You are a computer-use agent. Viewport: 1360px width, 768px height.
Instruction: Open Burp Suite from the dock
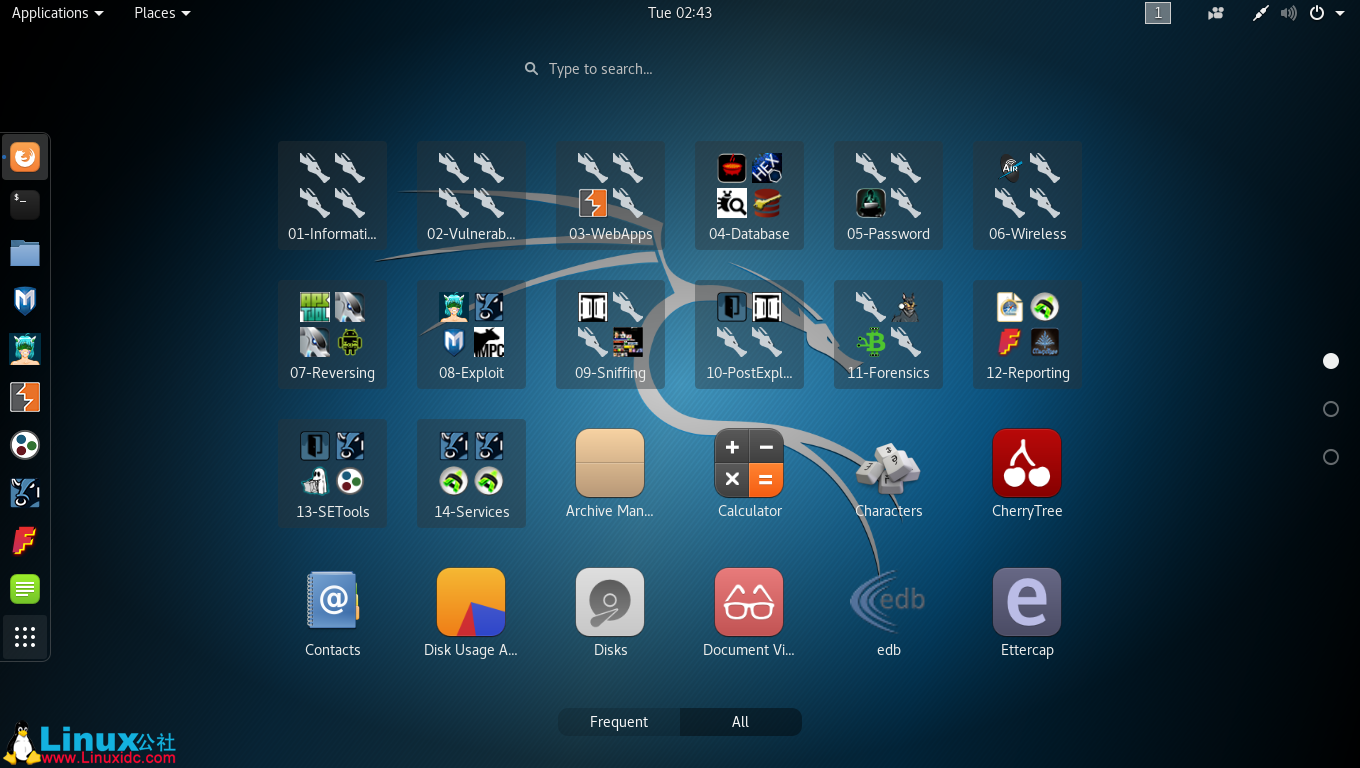(x=25, y=397)
